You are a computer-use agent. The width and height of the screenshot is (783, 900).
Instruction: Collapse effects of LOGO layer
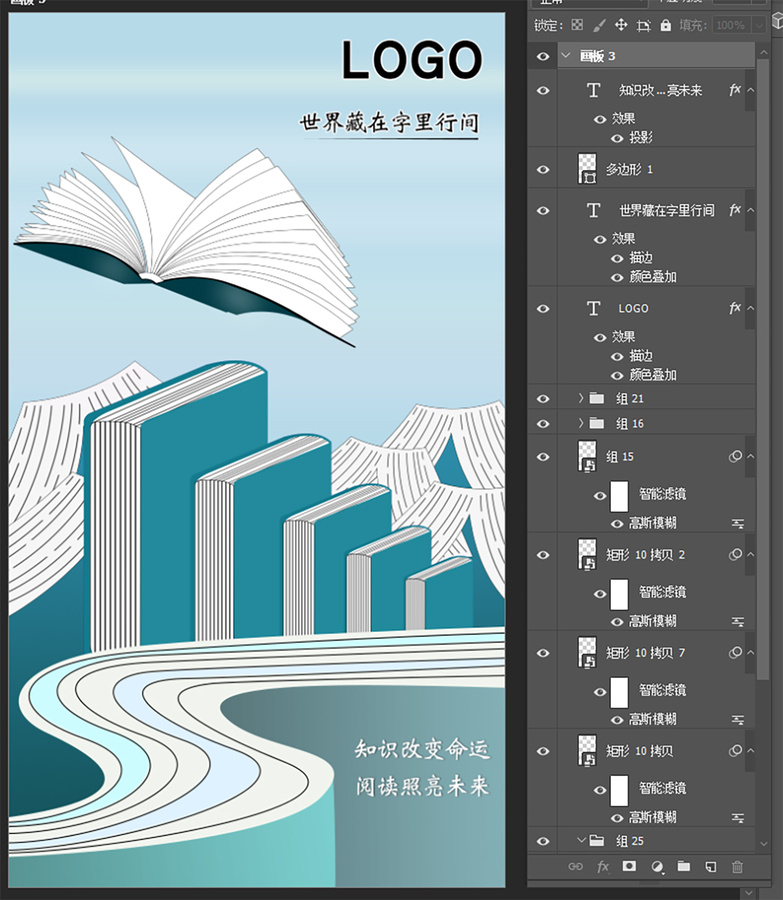point(750,308)
